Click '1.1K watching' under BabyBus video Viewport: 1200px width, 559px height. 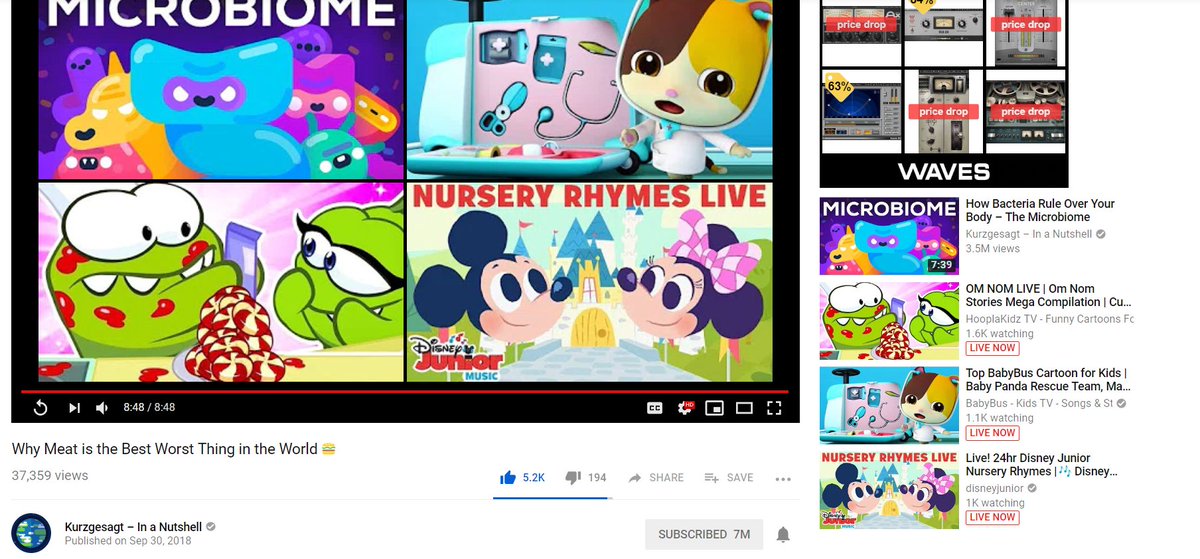click(1000, 418)
